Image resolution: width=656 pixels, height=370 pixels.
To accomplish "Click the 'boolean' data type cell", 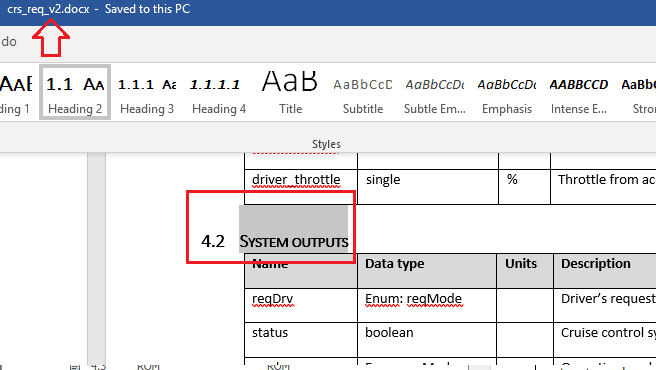I will pos(427,339).
